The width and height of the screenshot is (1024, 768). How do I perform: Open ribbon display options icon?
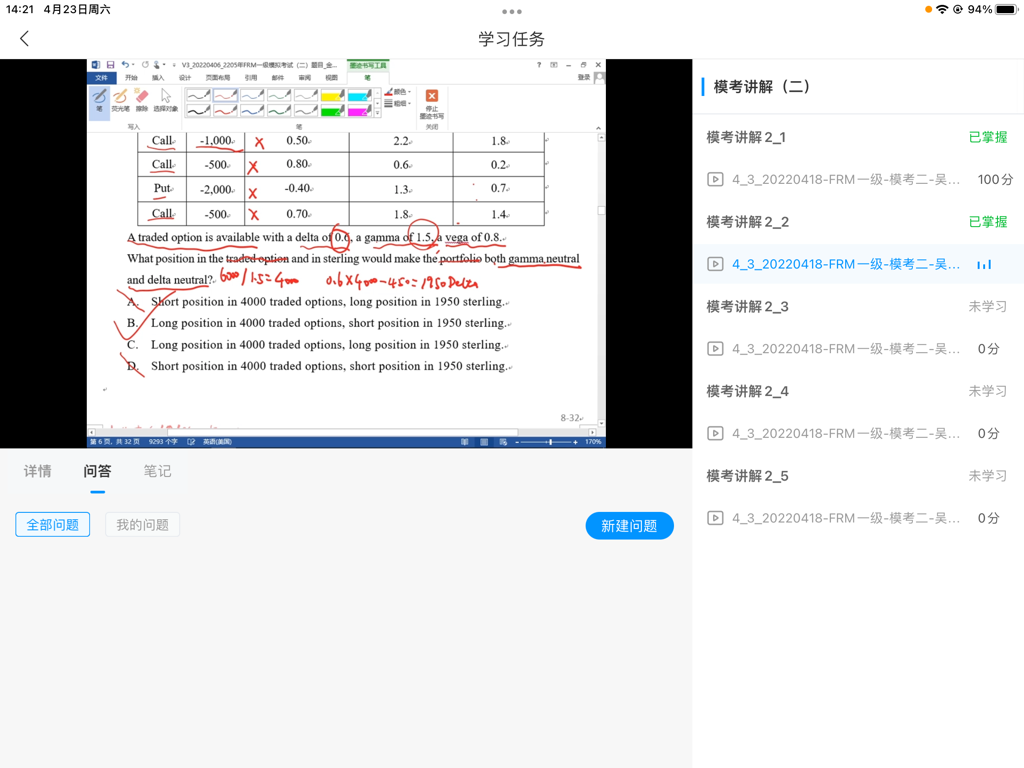(554, 65)
